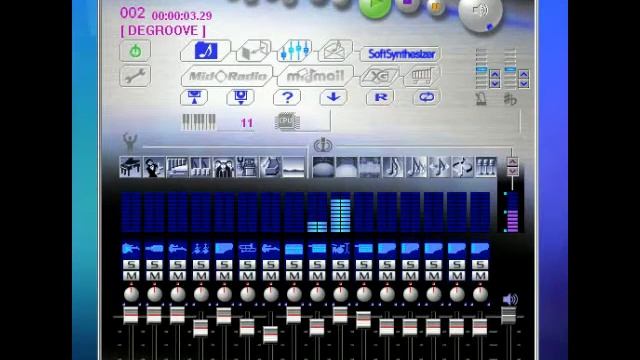The height and width of the screenshot is (360, 640).
Task: Select the double music note effect thumbnail
Action: pyautogui.click(x=416, y=167)
